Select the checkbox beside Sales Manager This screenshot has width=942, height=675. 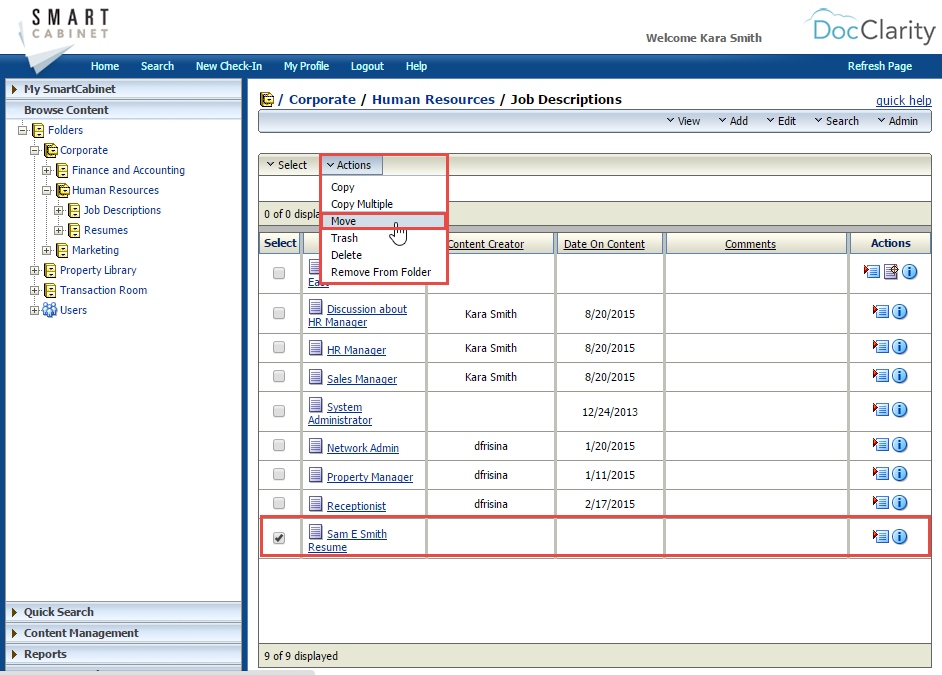tap(279, 376)
